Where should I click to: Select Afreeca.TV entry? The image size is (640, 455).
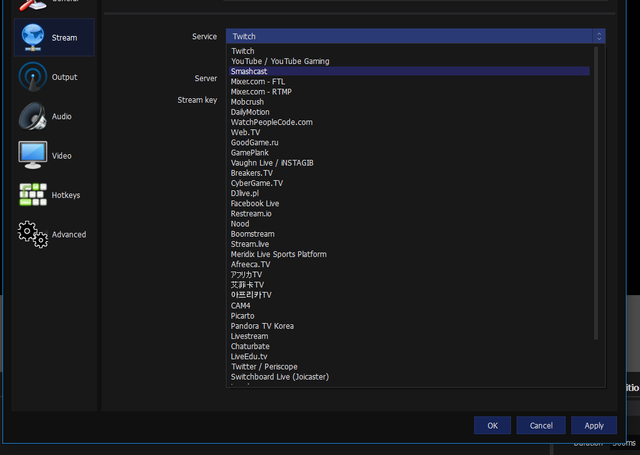tap(410, 264)
